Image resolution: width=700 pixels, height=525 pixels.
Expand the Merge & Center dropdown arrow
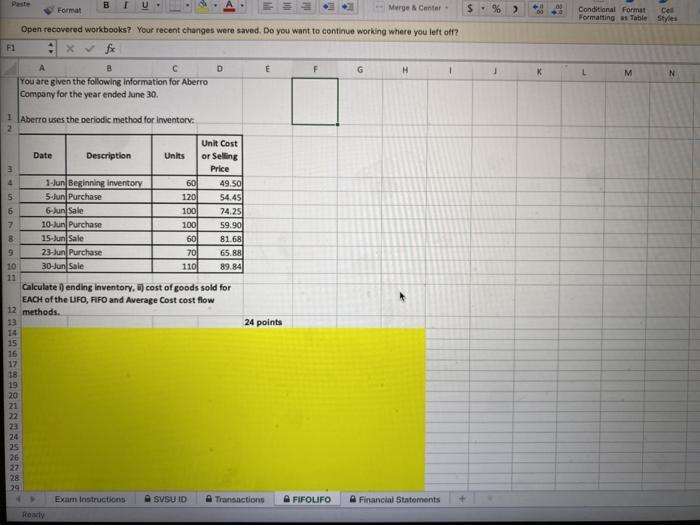pos(446,8)
